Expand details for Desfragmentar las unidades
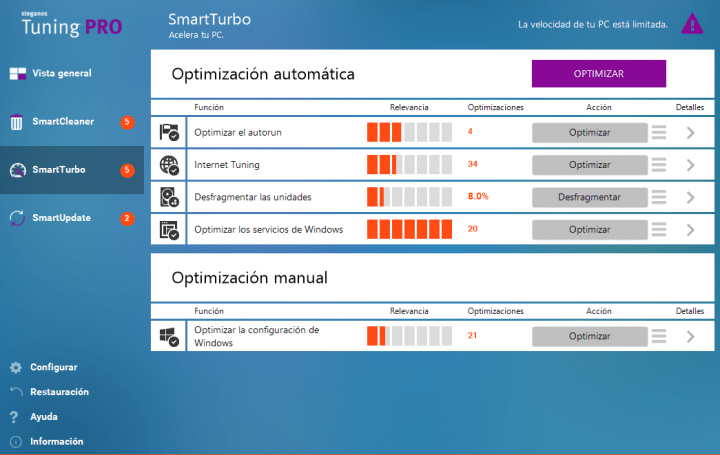 [690, 197]
